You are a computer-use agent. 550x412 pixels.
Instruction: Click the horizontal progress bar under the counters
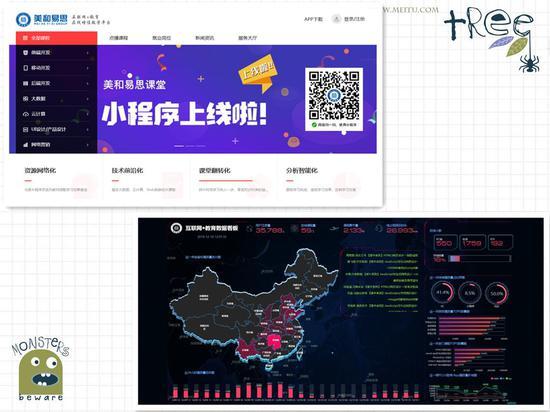480,259
